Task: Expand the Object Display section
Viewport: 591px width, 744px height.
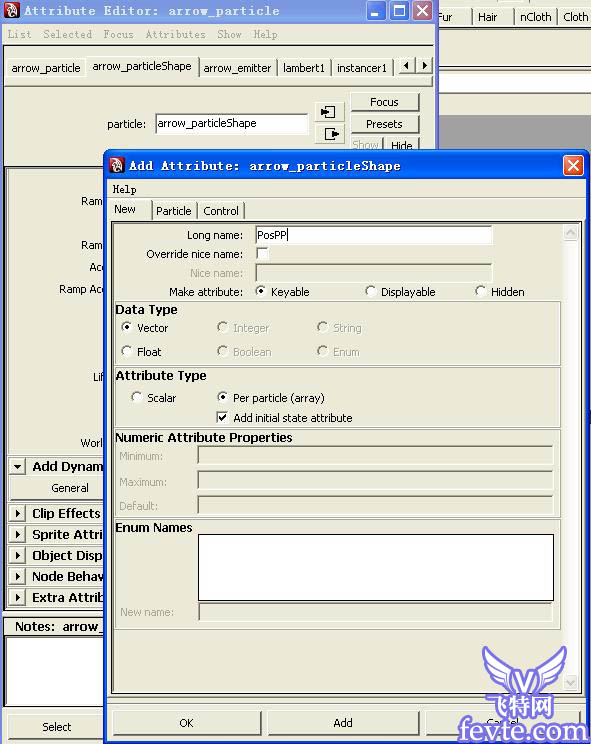Action: (18, 555)
